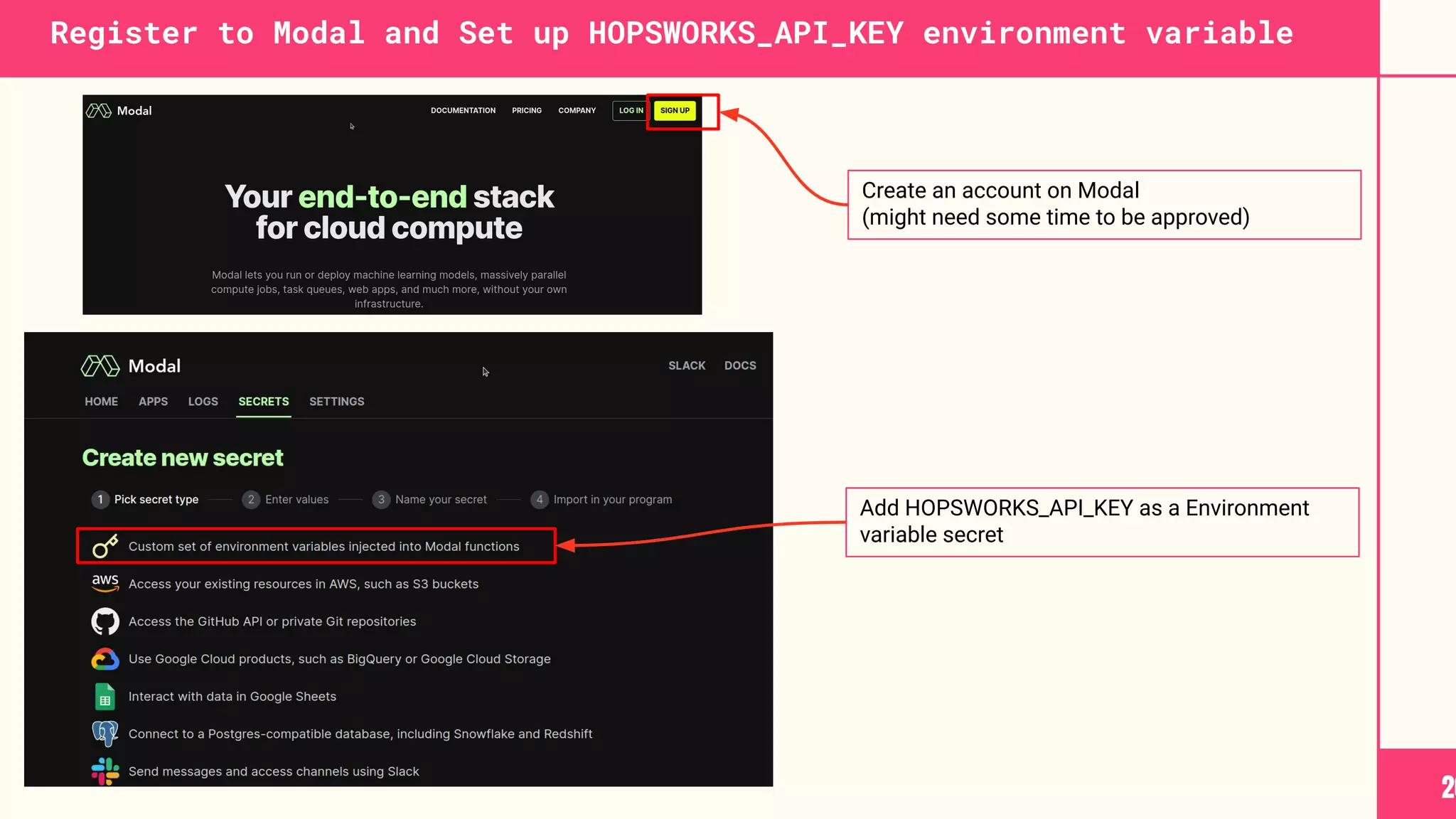Viewport: 1456px width, 819px height.
Task: Open the COMPANY menu item
Action: click(577, 111)
